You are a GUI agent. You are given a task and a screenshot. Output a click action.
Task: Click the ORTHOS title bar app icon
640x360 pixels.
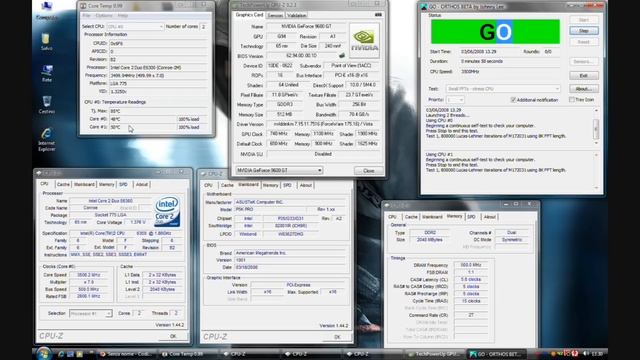point(424,7)
